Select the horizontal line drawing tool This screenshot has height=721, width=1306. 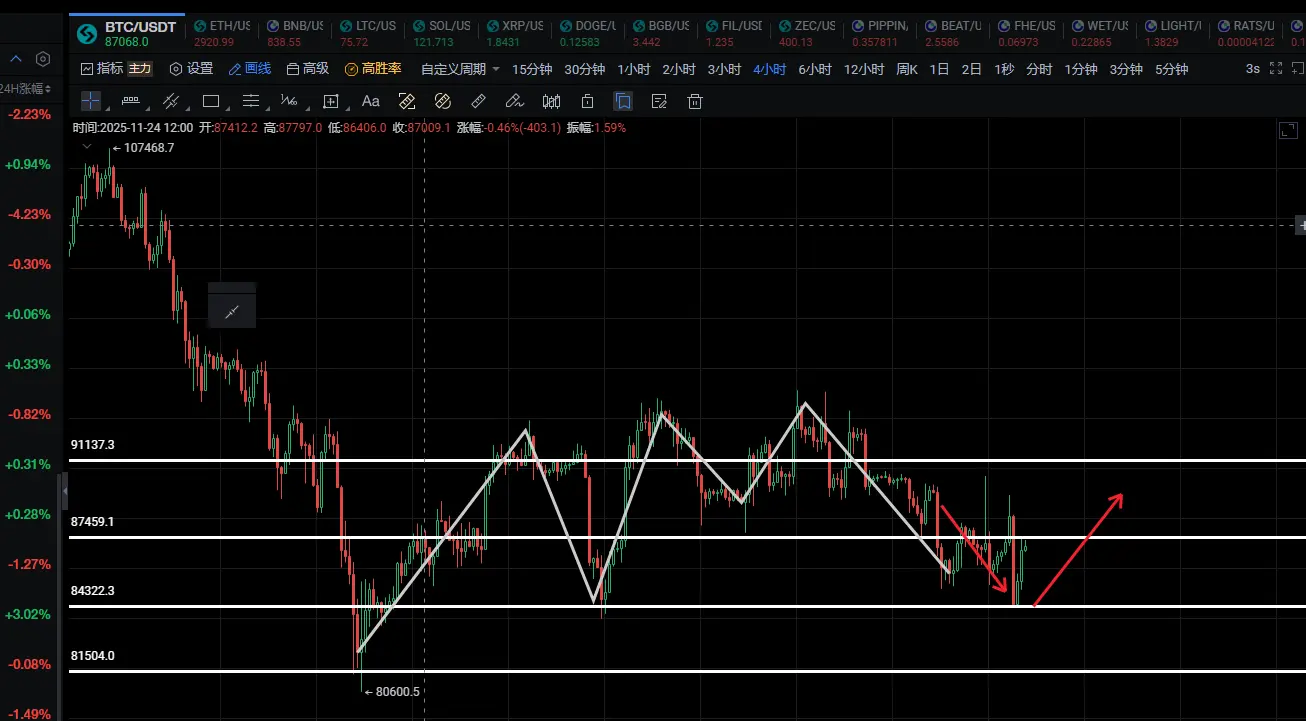click(130, 101)
